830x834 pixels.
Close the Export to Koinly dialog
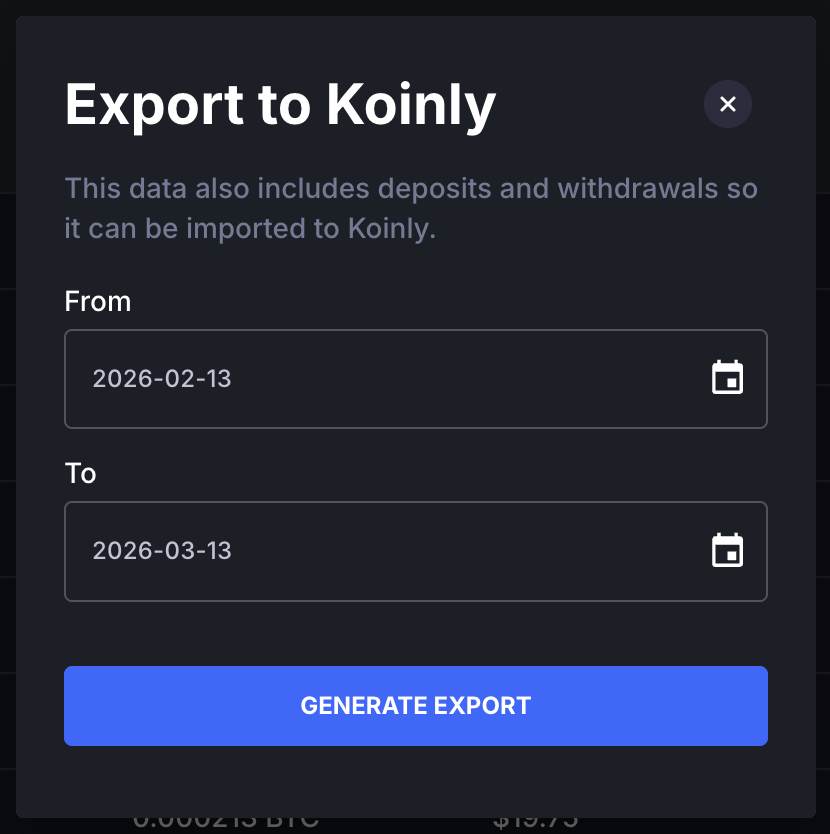coord(728,104)
